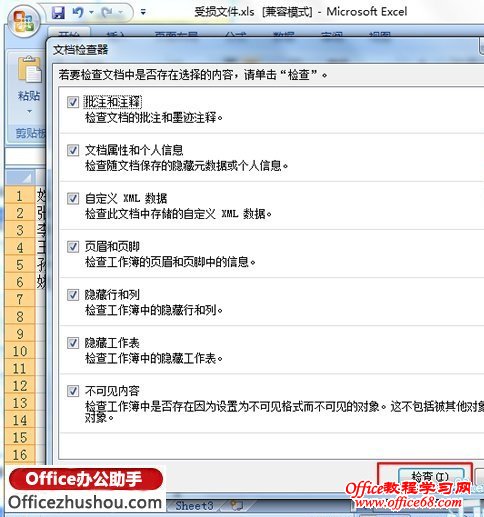Image resolution: width=484 pixels, height=517 pixels.
Task: Click the Redo arrow in Quick Access toolbar
Action: point(107,13)
